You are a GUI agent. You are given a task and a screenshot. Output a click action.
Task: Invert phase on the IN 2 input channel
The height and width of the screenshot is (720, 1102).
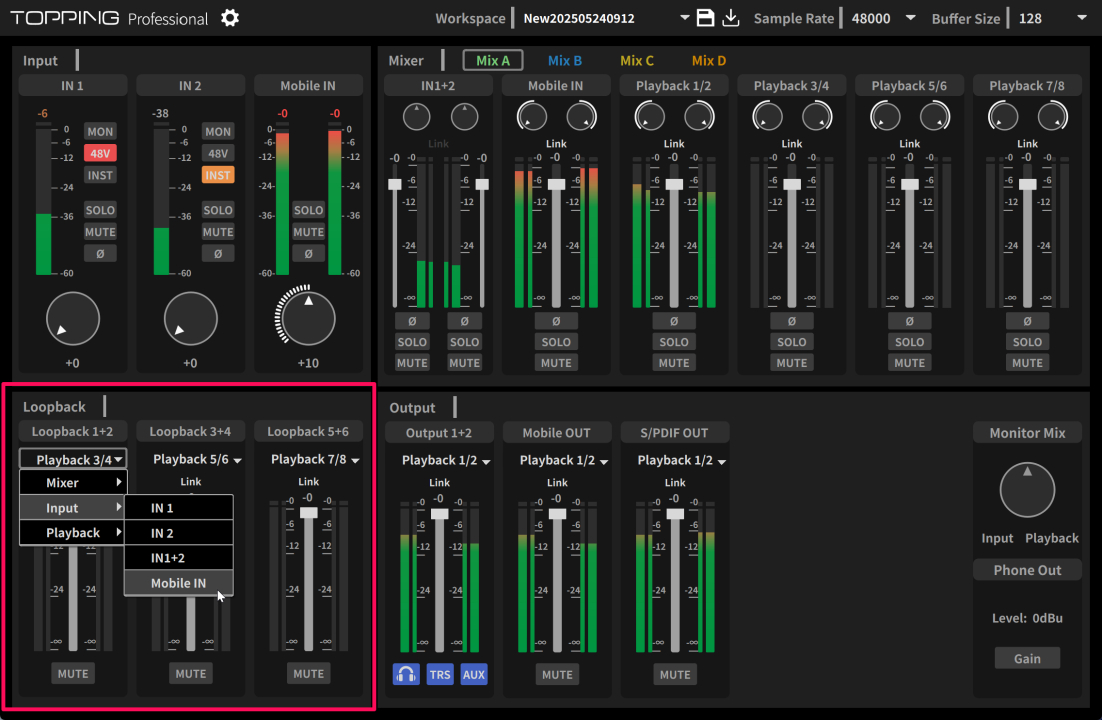pos(218,254)
